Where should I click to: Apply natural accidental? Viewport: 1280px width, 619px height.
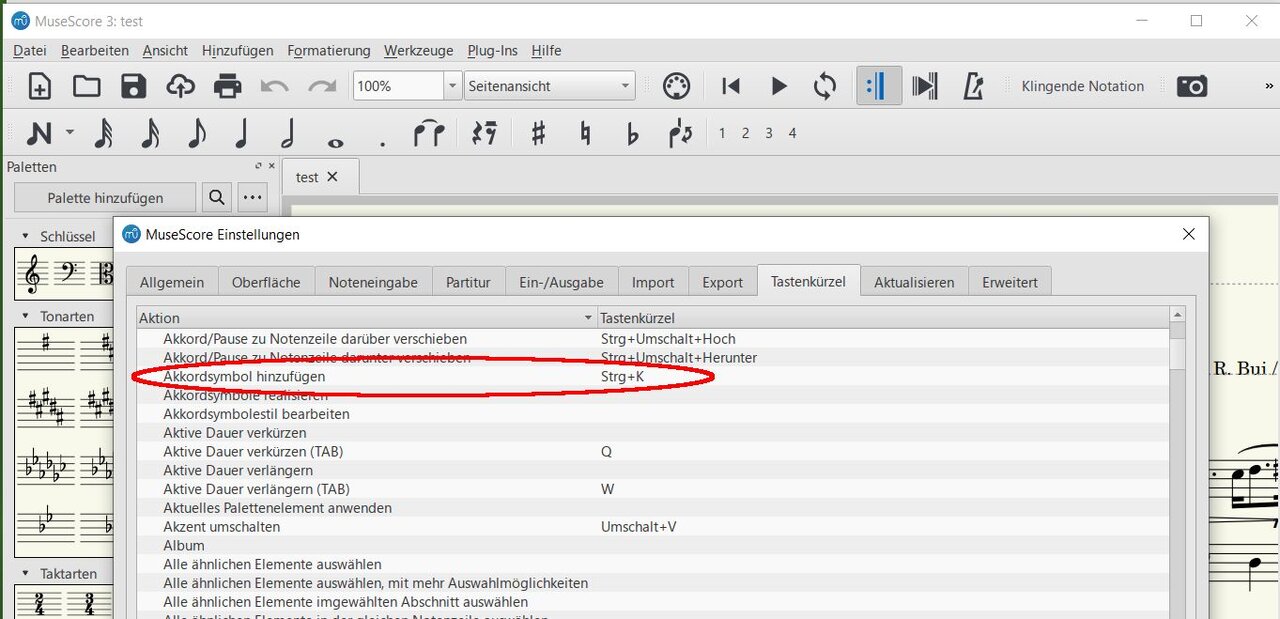click(x=586, y=133)
